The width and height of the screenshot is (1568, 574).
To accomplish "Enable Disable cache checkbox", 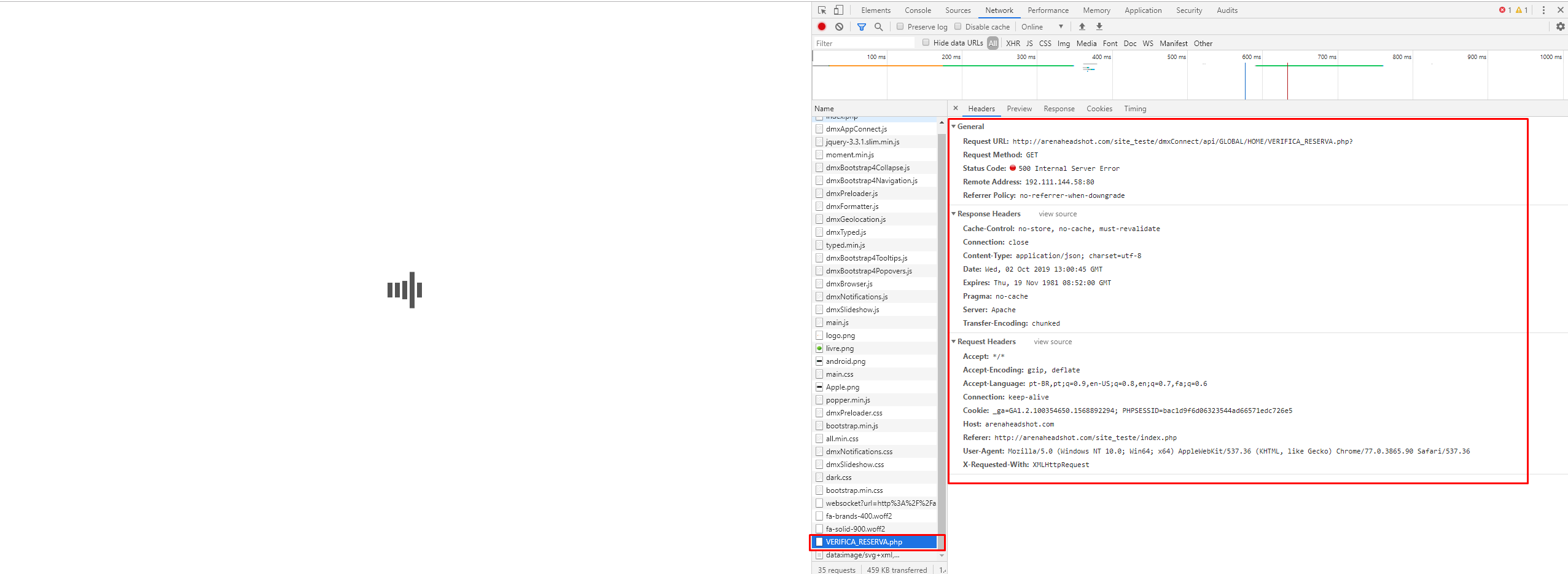I will (958, 26).
